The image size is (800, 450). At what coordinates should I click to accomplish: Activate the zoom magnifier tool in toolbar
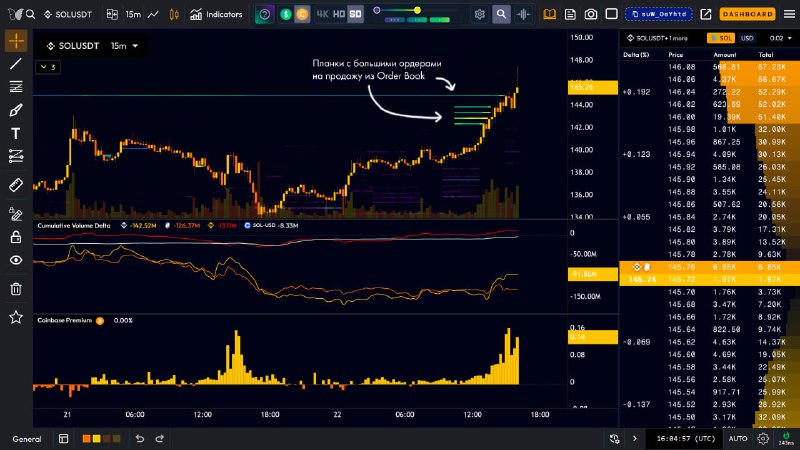pos(501,14)
